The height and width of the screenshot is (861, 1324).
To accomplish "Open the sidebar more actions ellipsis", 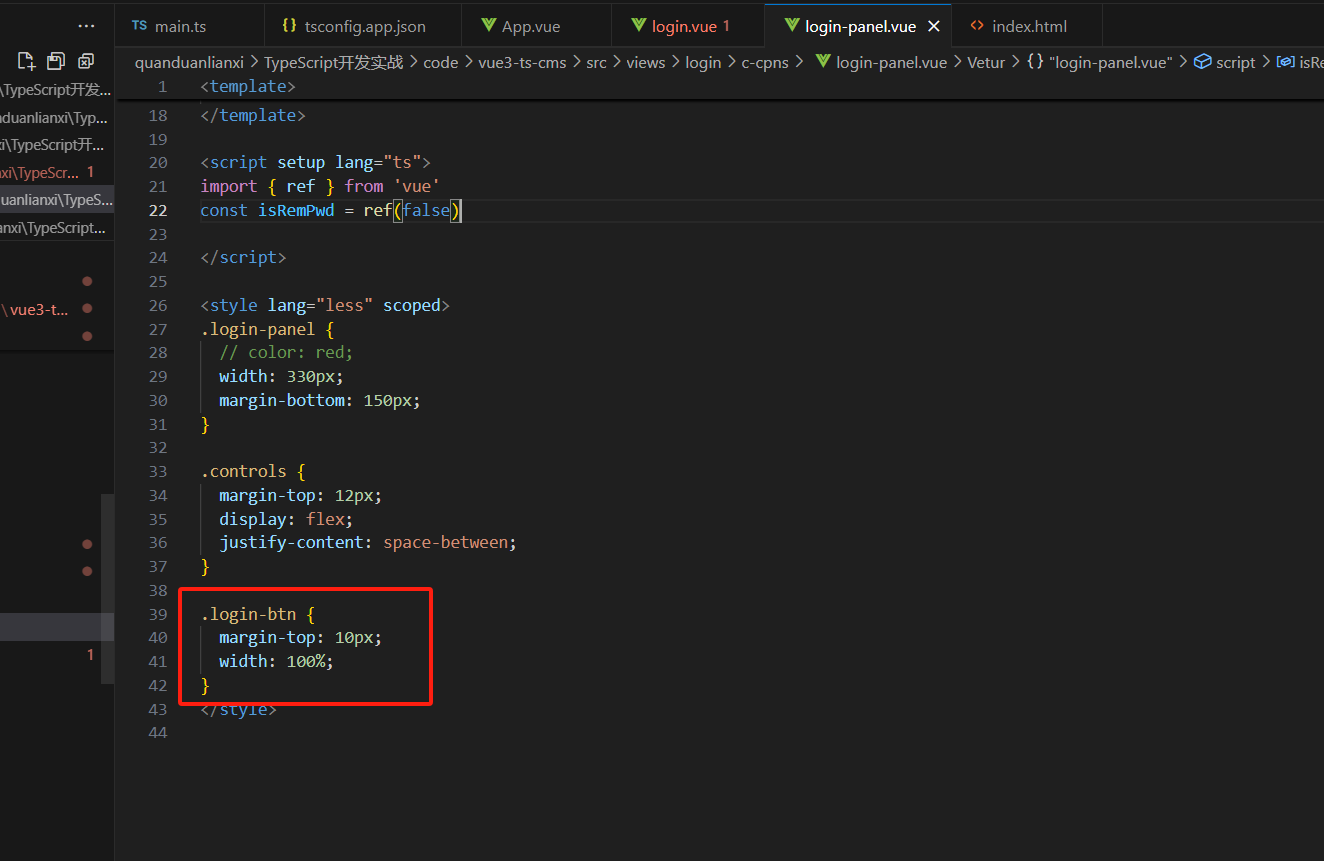I will click(x=86, y=26).
